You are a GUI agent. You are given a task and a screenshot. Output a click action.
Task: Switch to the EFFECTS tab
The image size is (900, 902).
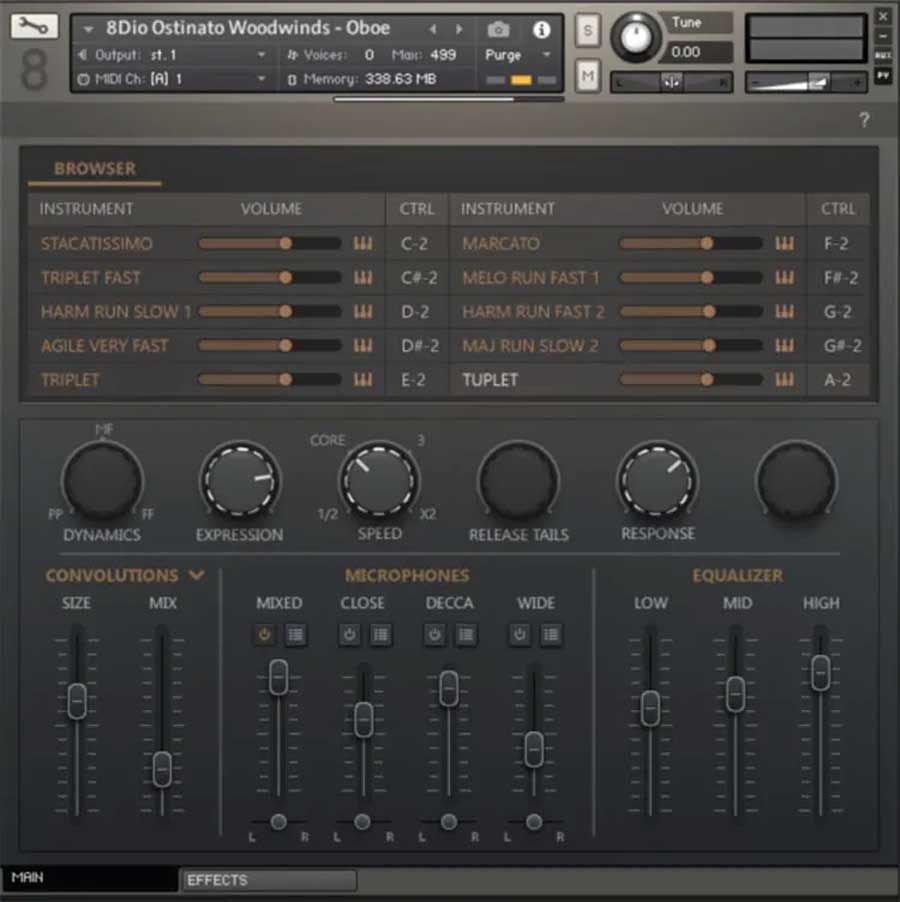(269, 880)
